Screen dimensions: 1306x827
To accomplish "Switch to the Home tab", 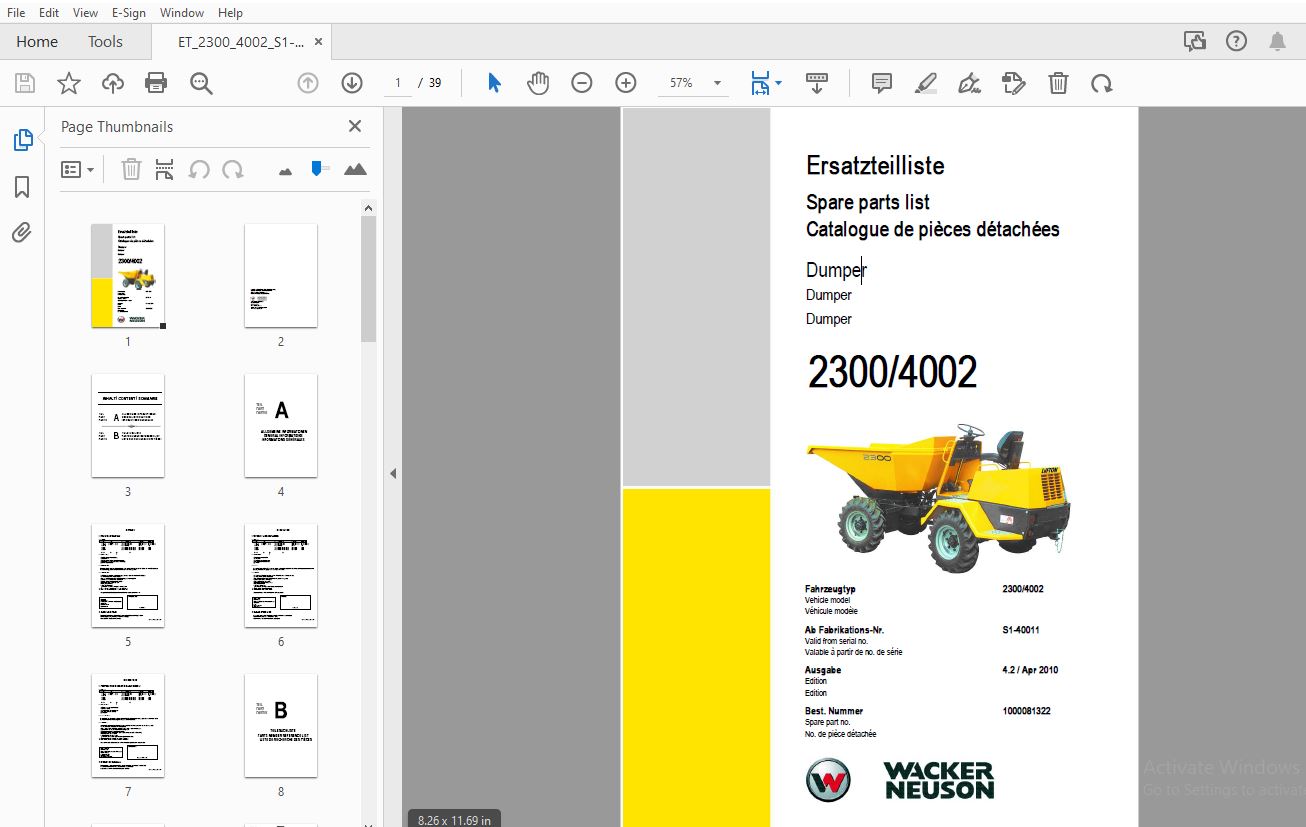I will (x=37, y=42).
